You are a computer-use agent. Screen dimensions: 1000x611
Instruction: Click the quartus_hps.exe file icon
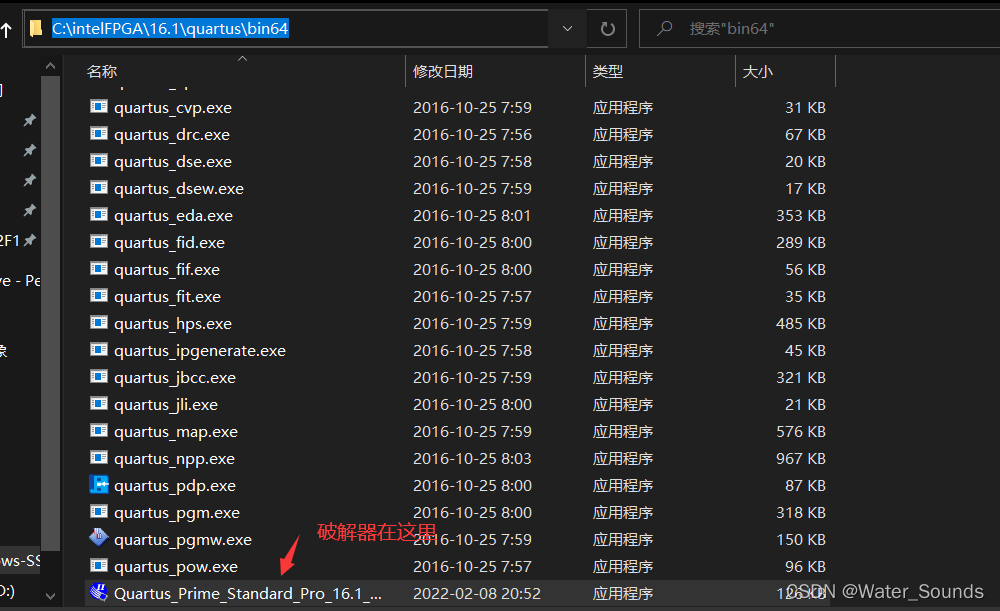(99, 322)
